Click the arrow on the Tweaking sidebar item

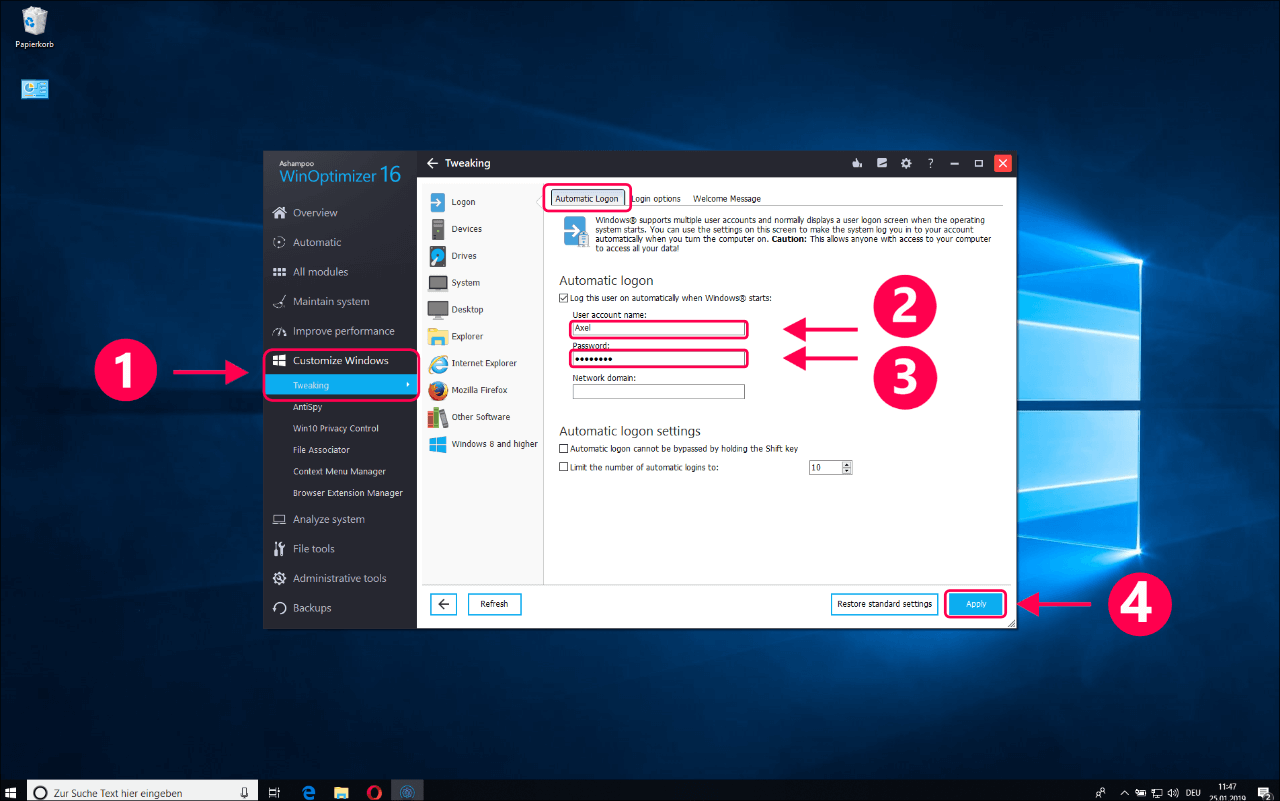(407, 385)
